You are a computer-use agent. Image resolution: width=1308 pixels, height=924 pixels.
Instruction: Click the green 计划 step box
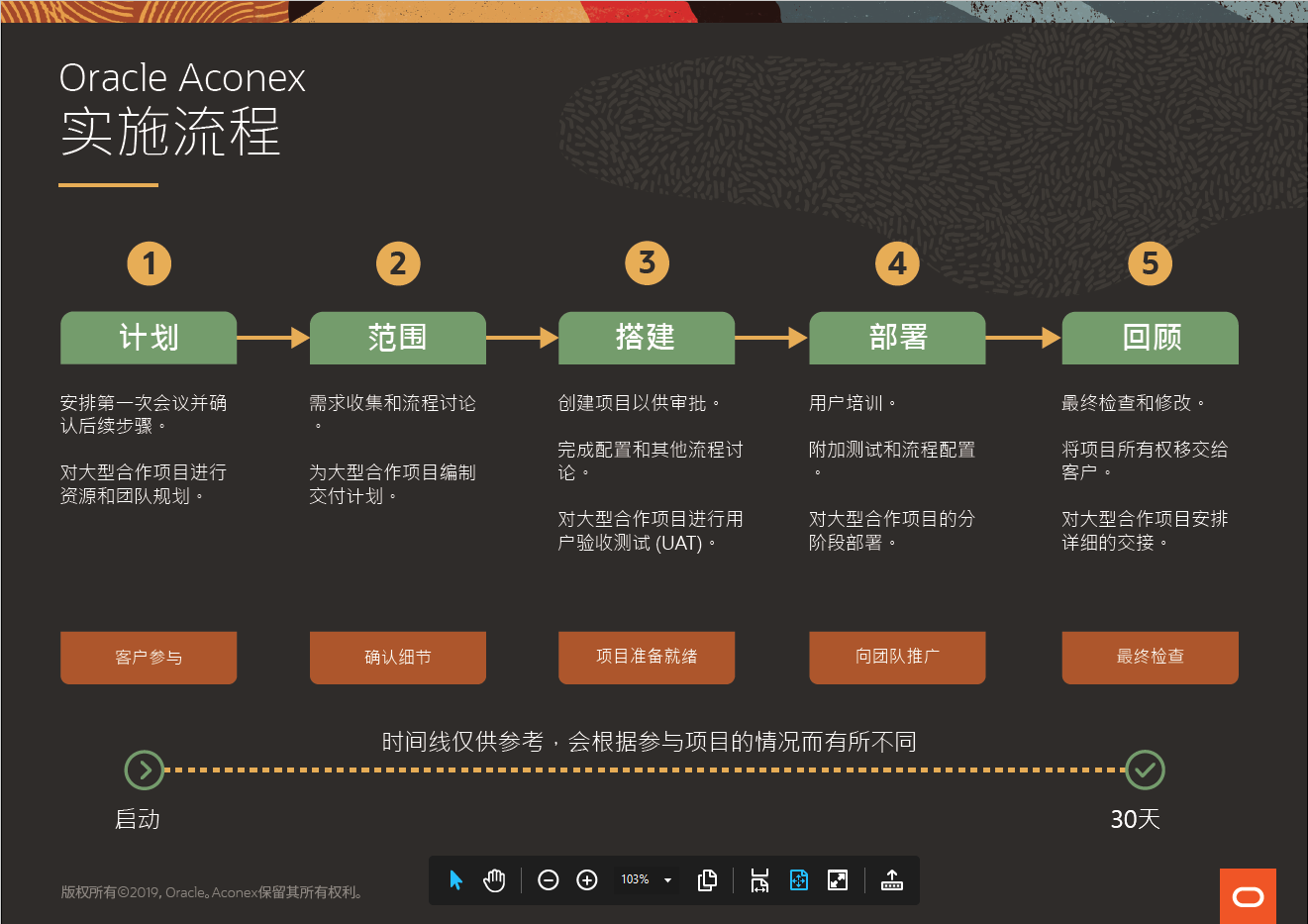point(149,338)
